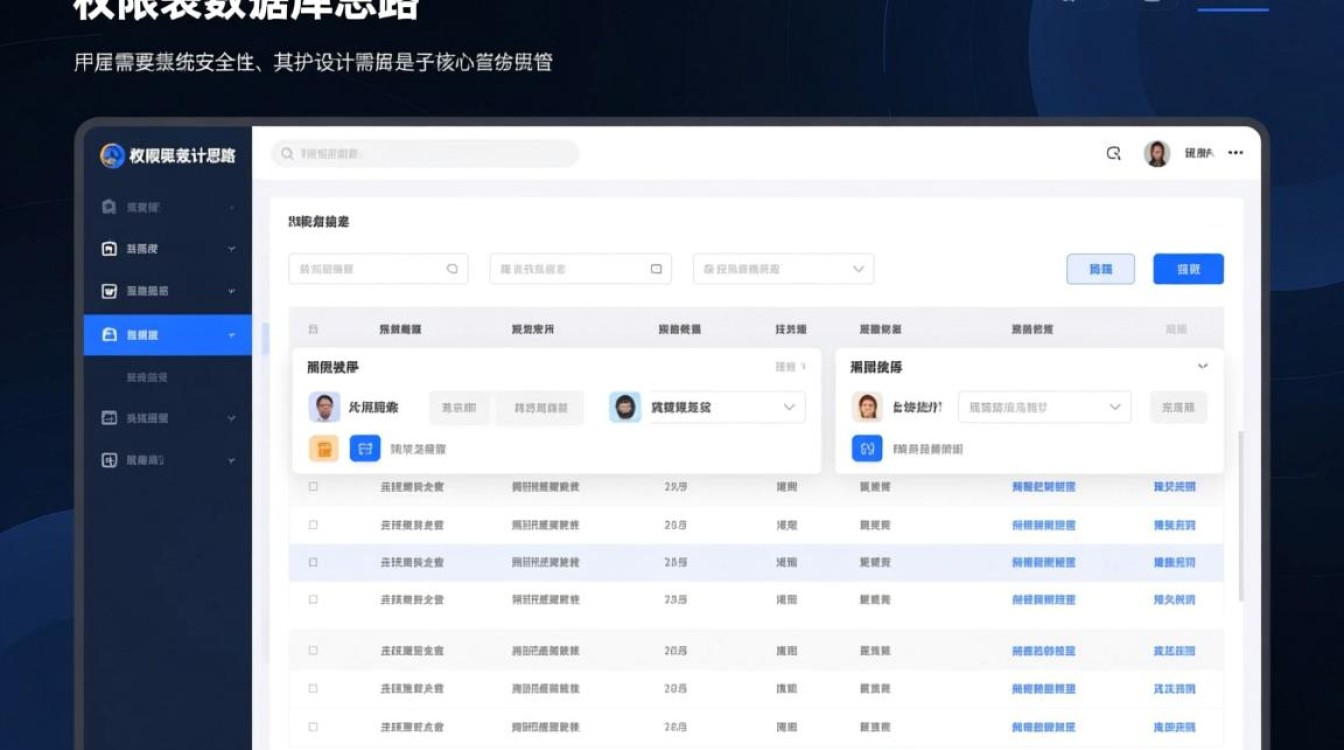Viewport: 1344px width, 750px height.
Task: Click the dimmed first icon in the dark sidebar
Action: pyautogui.click(x=110, y=207)
